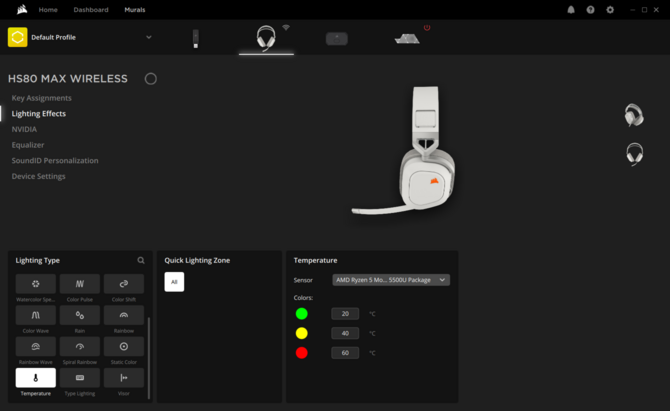Choose the Color Shift lighting effect
670x411 pixels.
point(123,284)
